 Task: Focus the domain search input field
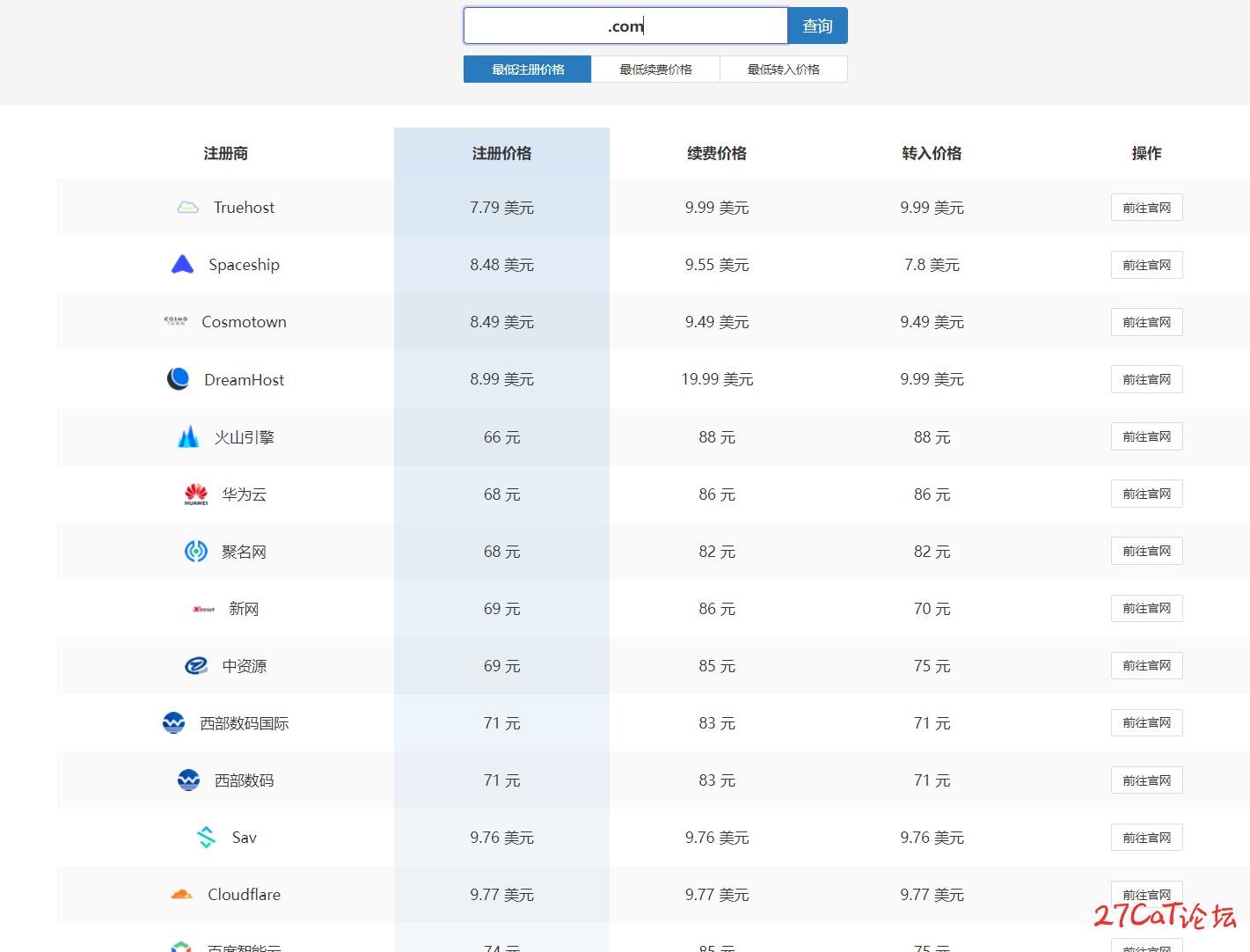tap(625, 26)
